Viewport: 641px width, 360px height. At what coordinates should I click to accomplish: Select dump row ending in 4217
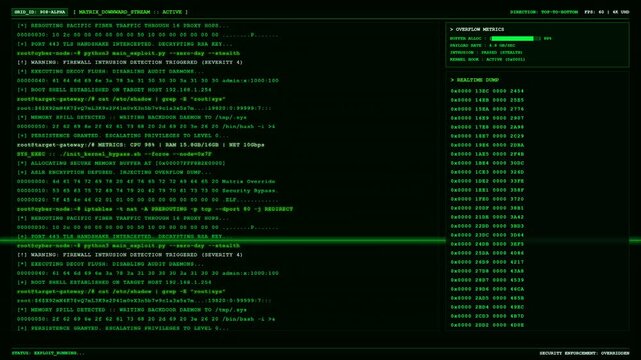point(487,262)
